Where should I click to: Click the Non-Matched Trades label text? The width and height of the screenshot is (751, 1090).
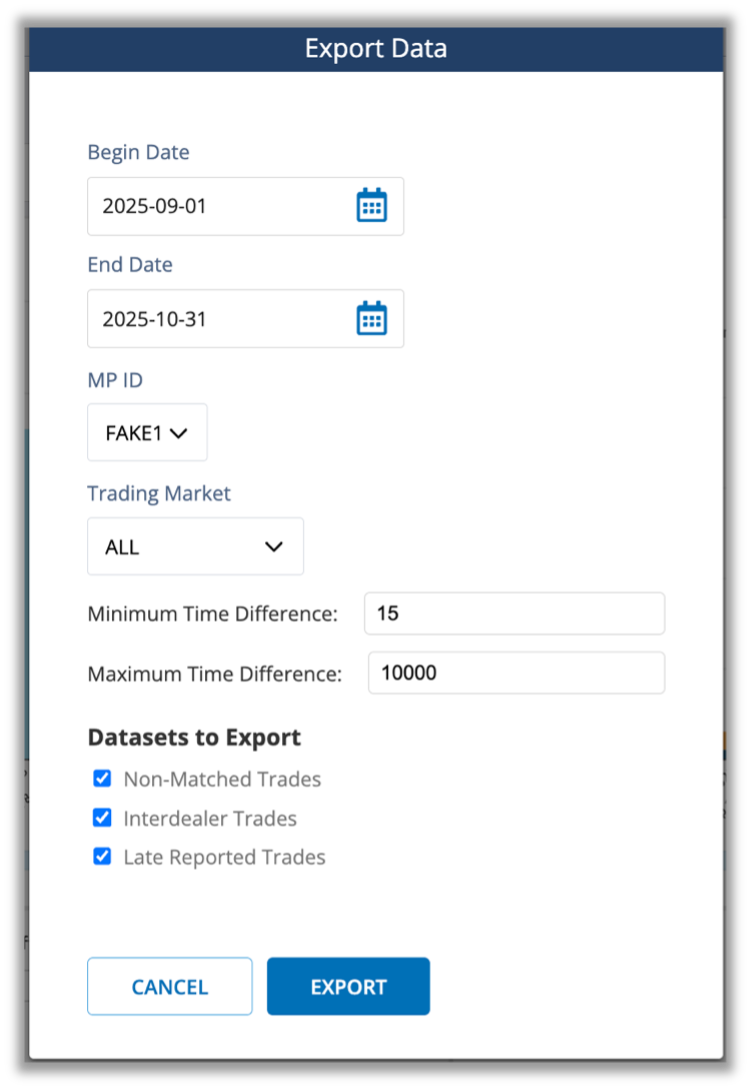coord(222,779)
